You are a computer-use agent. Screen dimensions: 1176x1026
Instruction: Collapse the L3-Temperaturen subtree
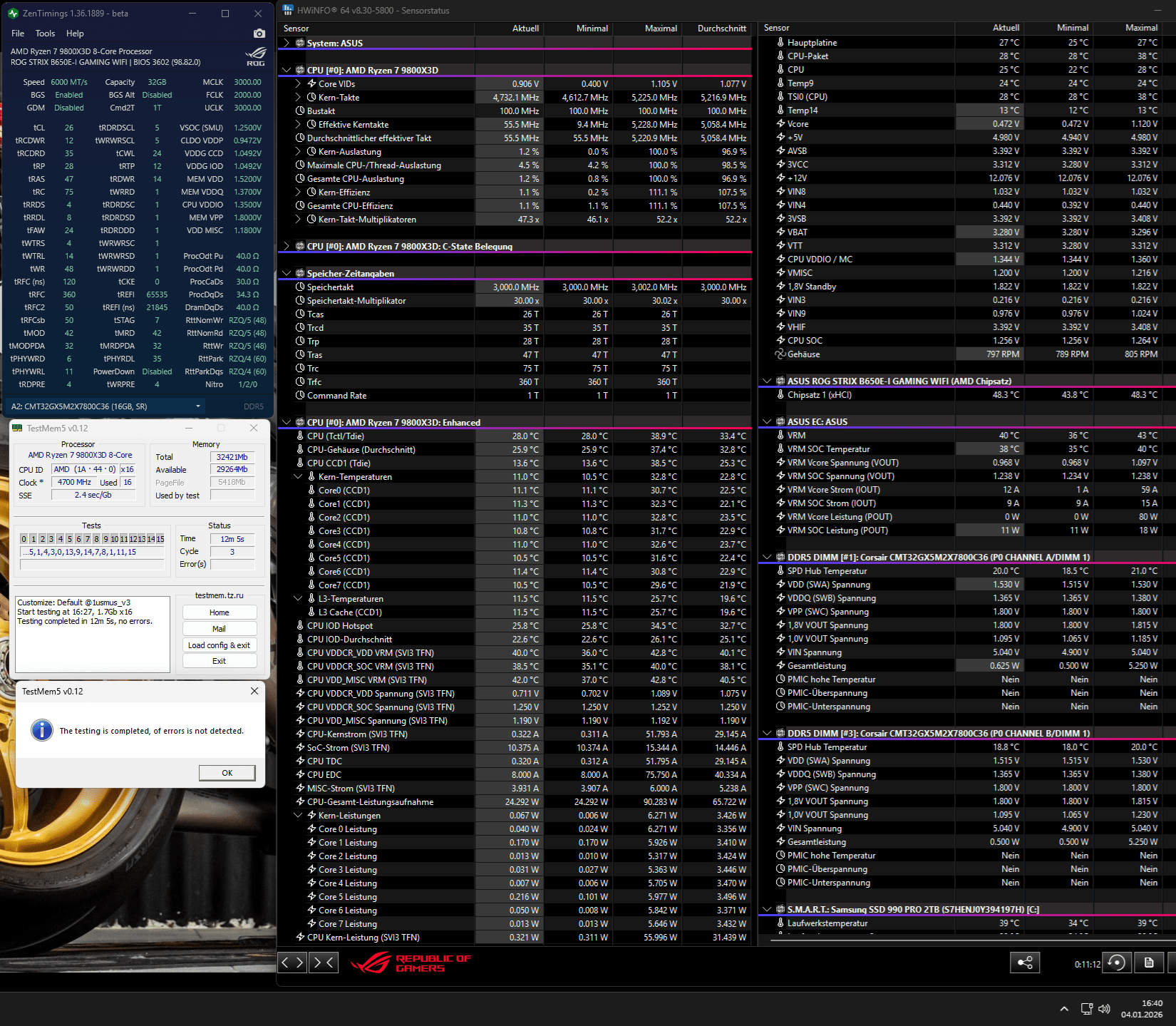[298, 598]
